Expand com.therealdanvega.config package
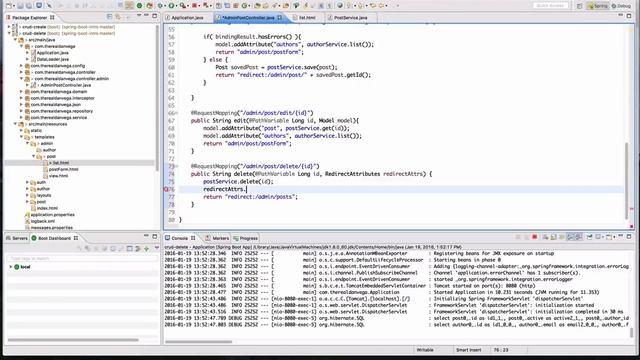The height and width of the screenshot is (360, 640). (x=21, y=66)
